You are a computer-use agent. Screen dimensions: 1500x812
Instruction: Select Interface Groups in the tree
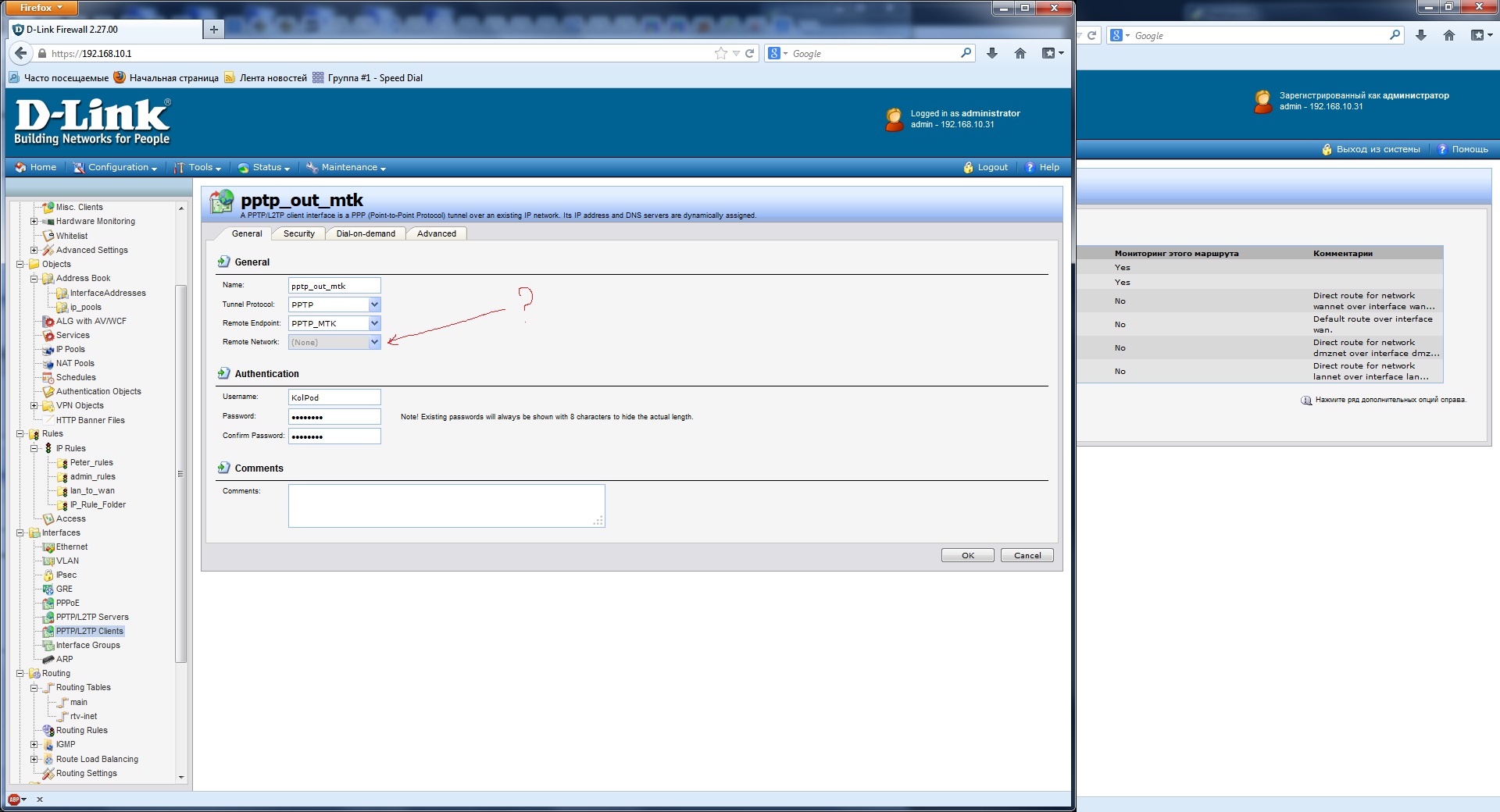(88, 646)
